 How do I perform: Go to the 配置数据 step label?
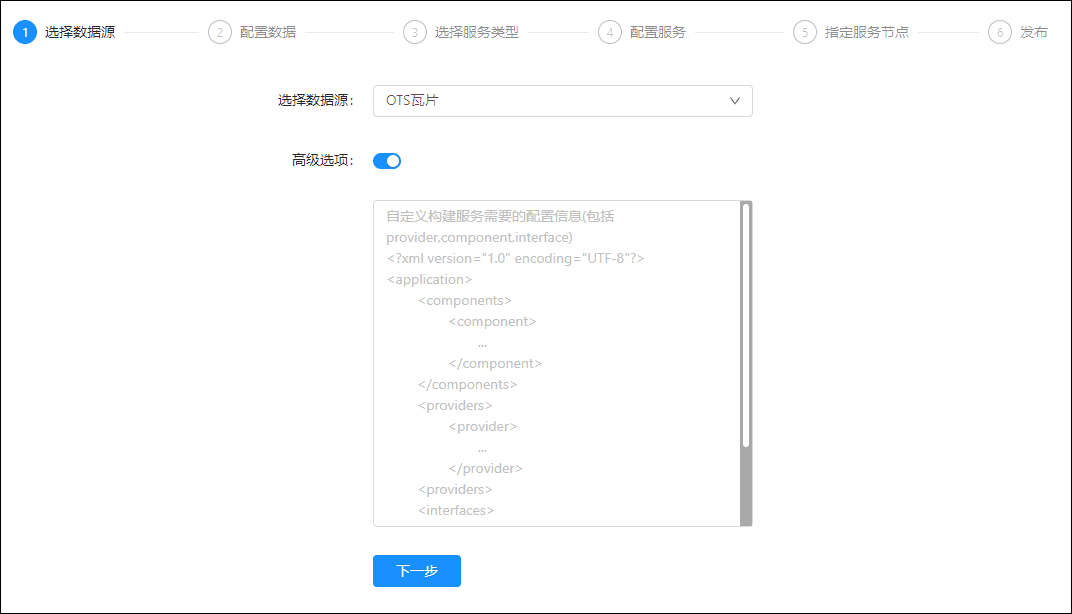coord(268,32)
